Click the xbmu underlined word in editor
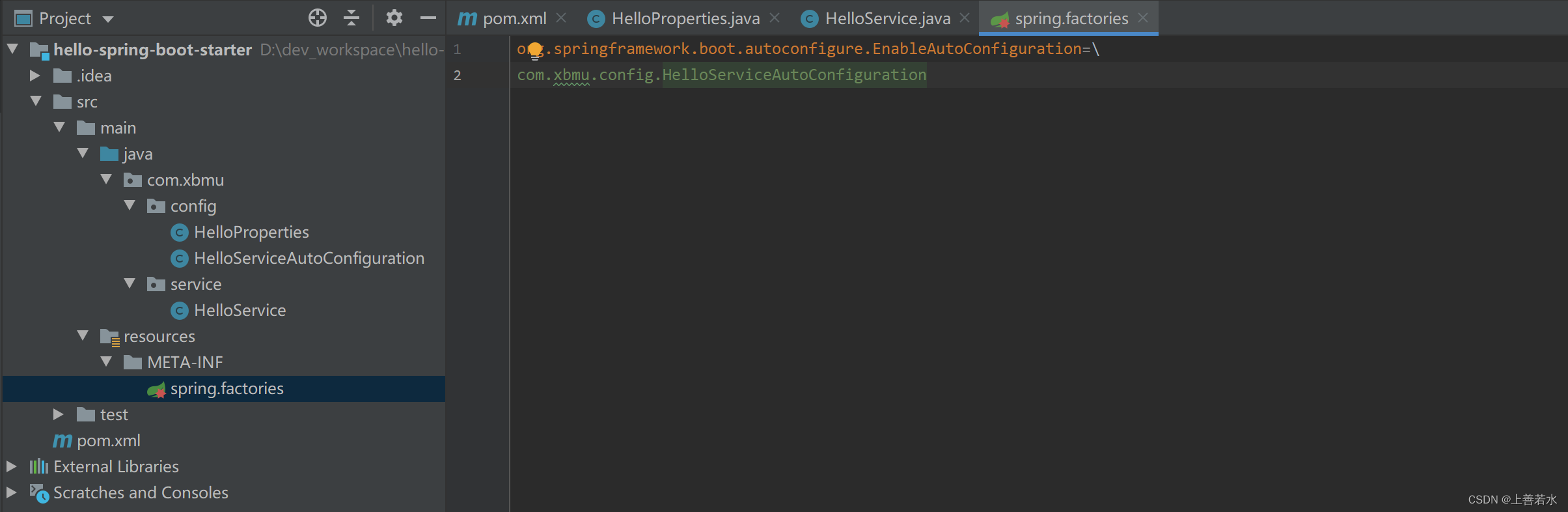 coord(571,76)
